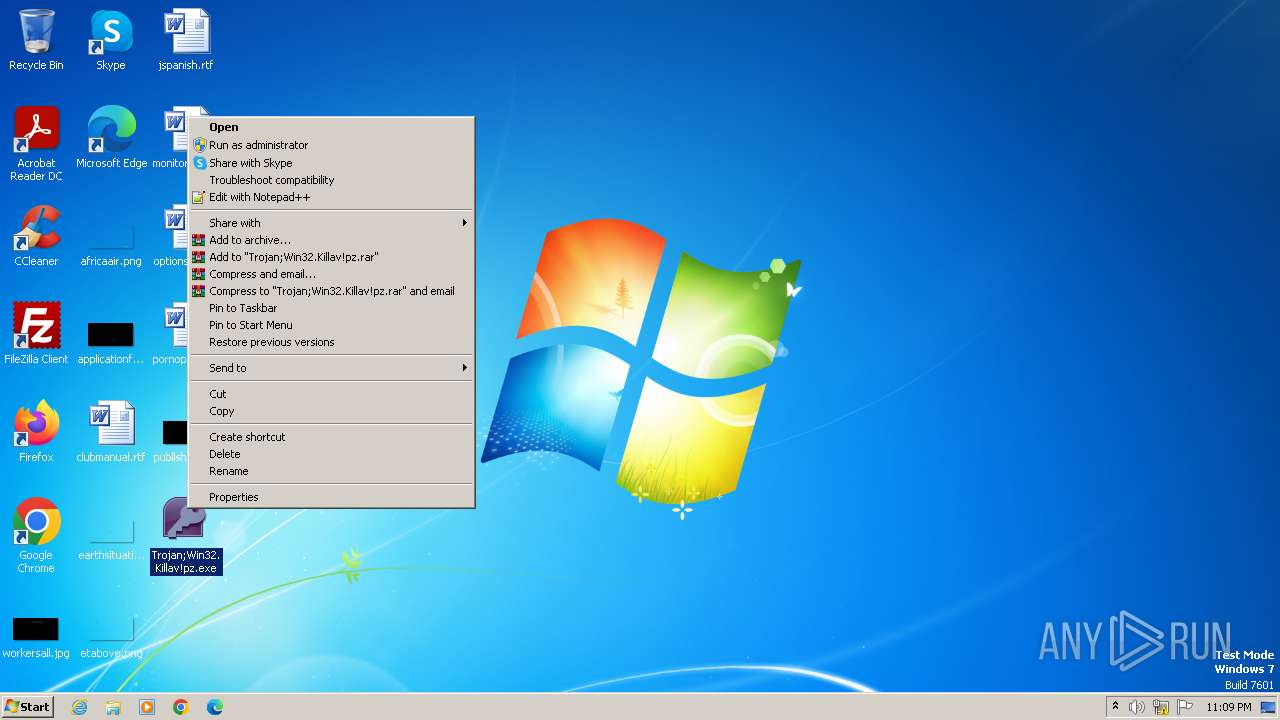The image size is (1280, 720).
Task: Choose Restore previous versions
Action: coord(331,342)
